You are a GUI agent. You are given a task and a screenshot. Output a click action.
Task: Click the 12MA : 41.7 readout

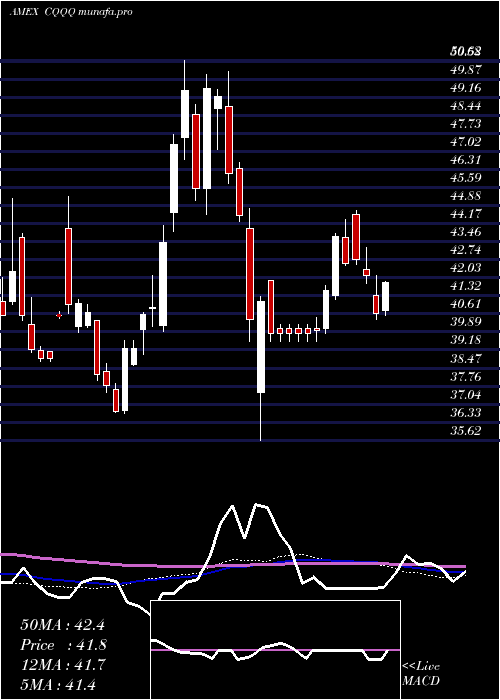(x=62, y=665)
